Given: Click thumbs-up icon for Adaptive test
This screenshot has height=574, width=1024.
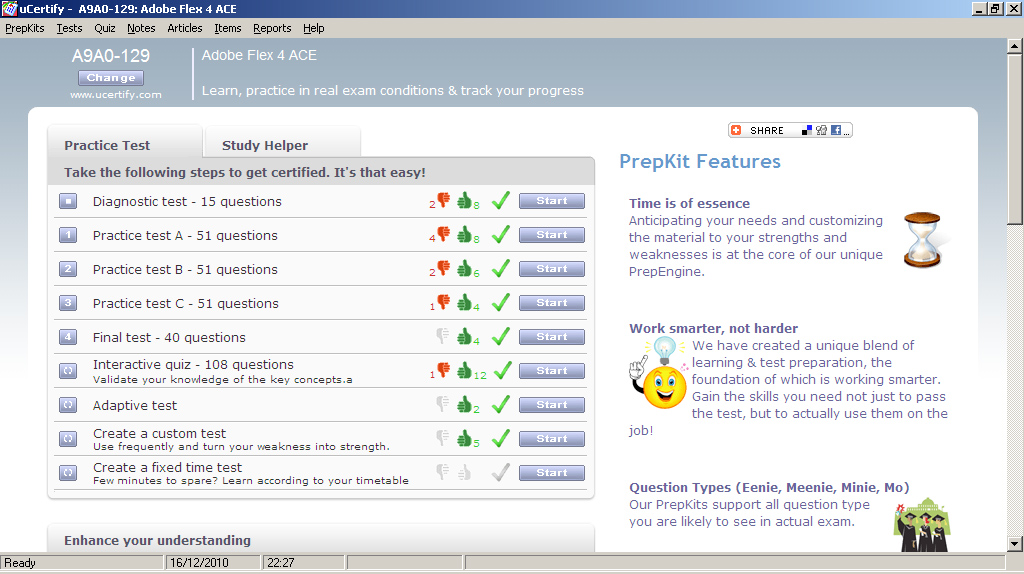Looking at the screenshot, I should (464, 404).
